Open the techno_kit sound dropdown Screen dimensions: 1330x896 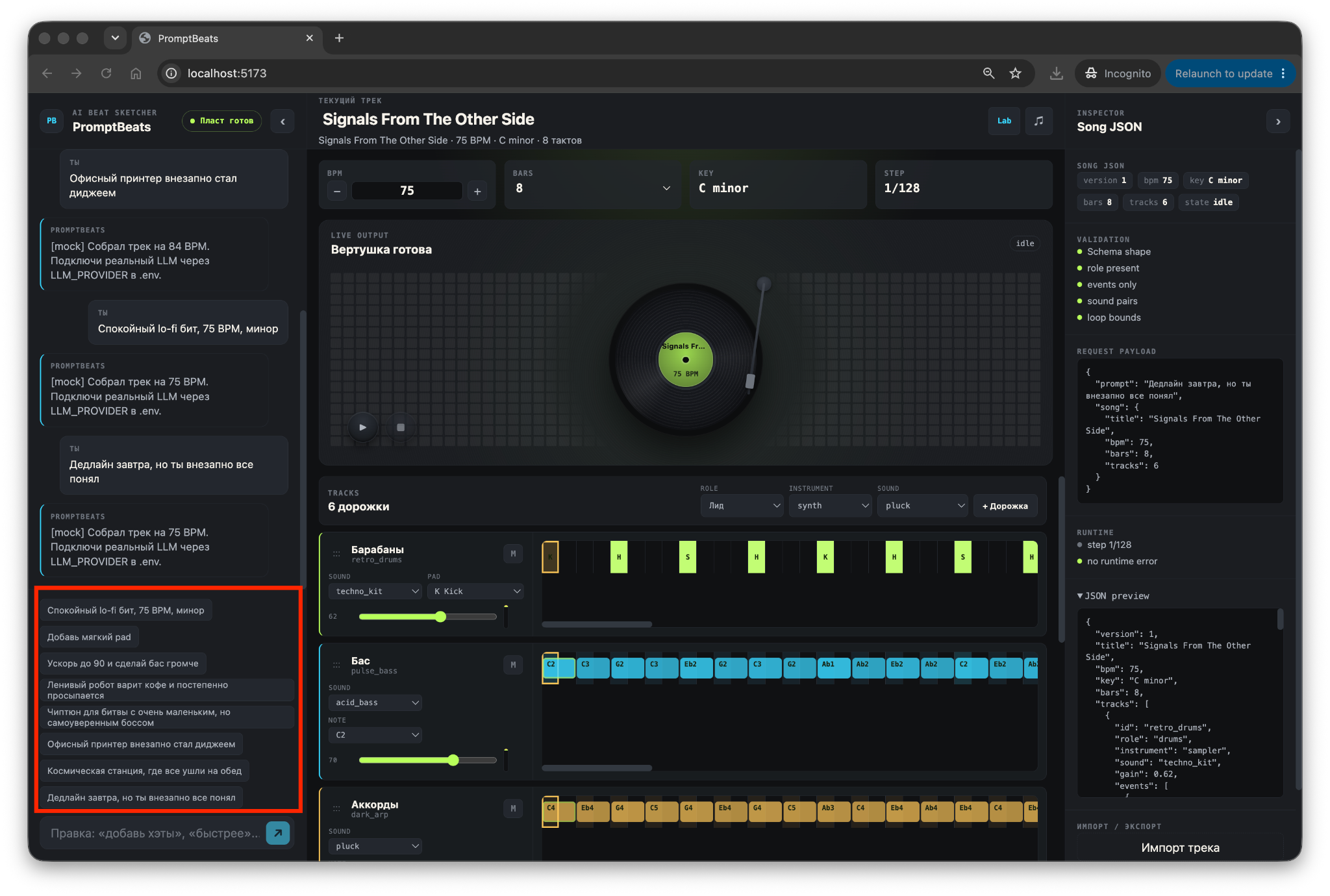pos(375,591)
